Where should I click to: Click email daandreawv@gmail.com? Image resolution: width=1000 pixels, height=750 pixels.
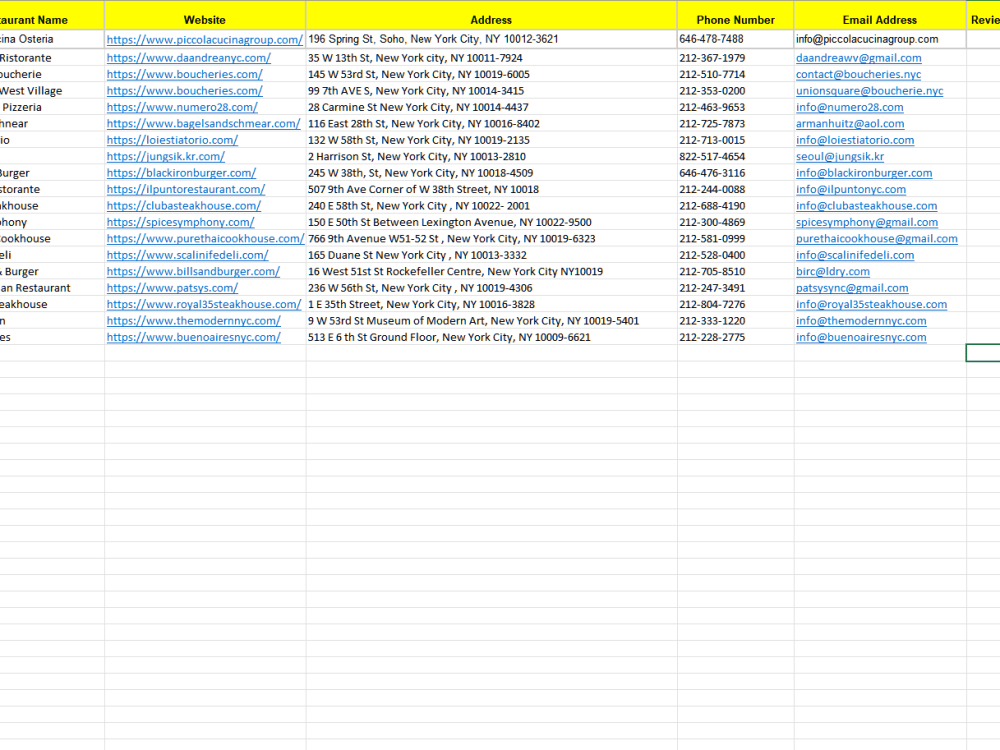[x=858, y=58]
